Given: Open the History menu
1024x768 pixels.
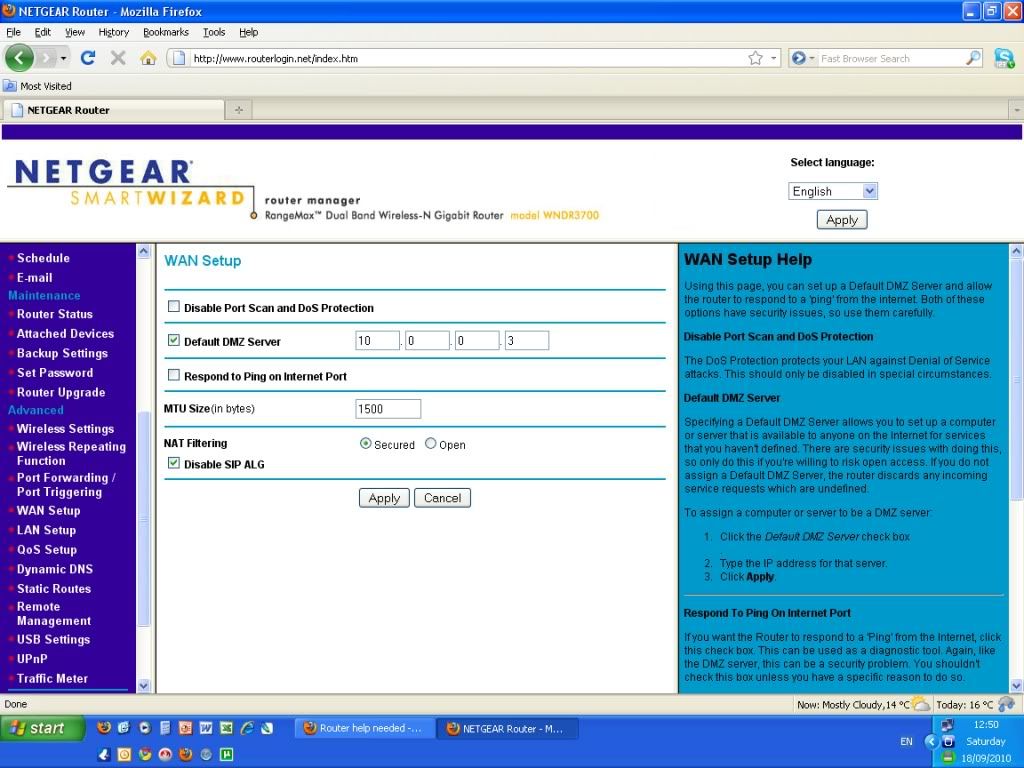Looking at the screenshot, I should pyautogui.click(x=114, y=32).
